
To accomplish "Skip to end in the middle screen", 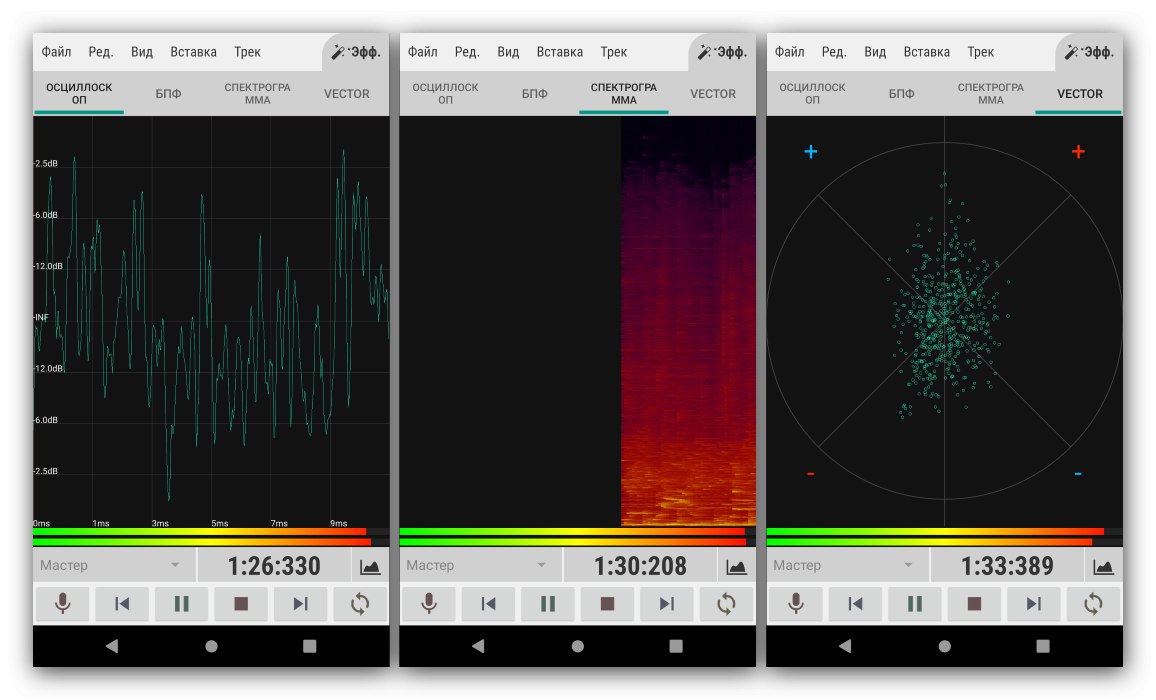I will pos(667,604).
